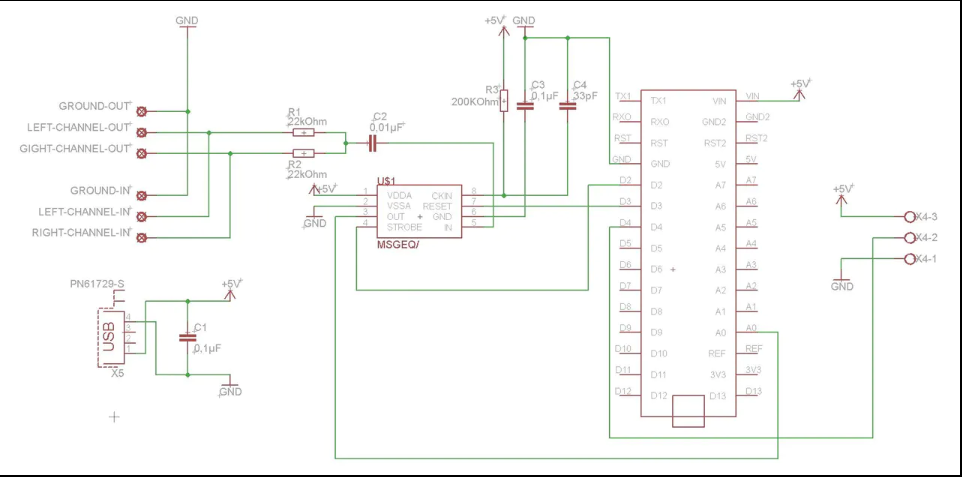Click the RESET pin label on chip
962x477 pixels.
click(x=437, y=206)
